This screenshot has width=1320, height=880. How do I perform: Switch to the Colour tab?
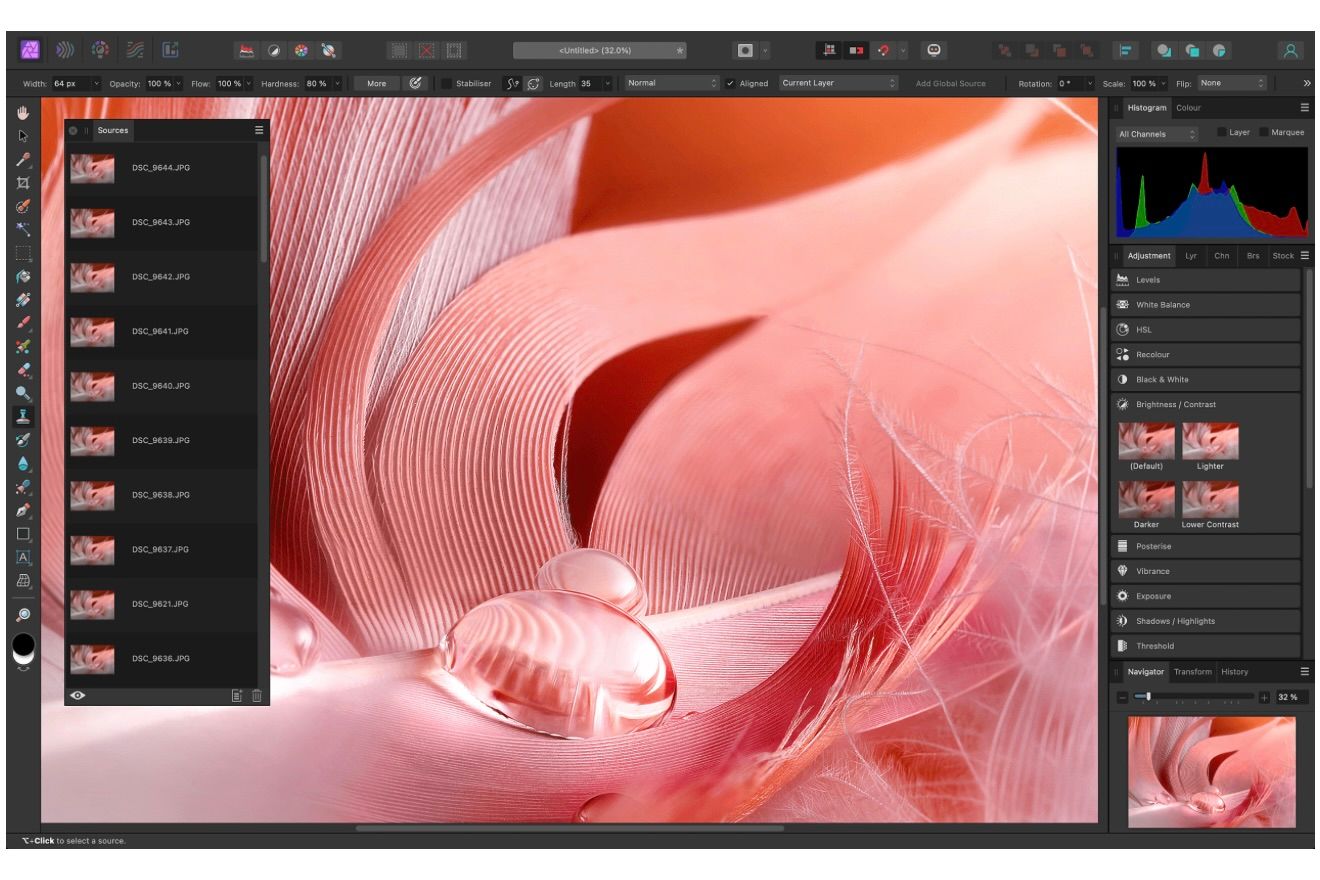tap(1188, 107)
